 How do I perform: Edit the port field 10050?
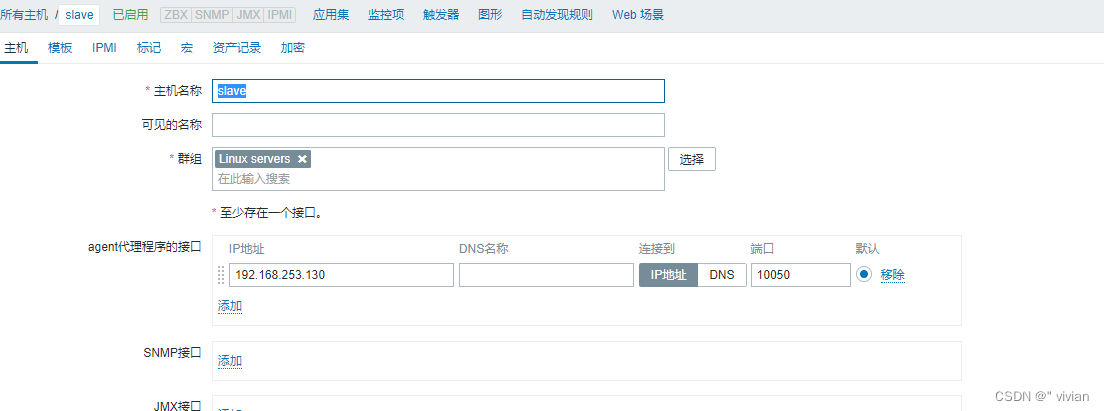[801, 275]
